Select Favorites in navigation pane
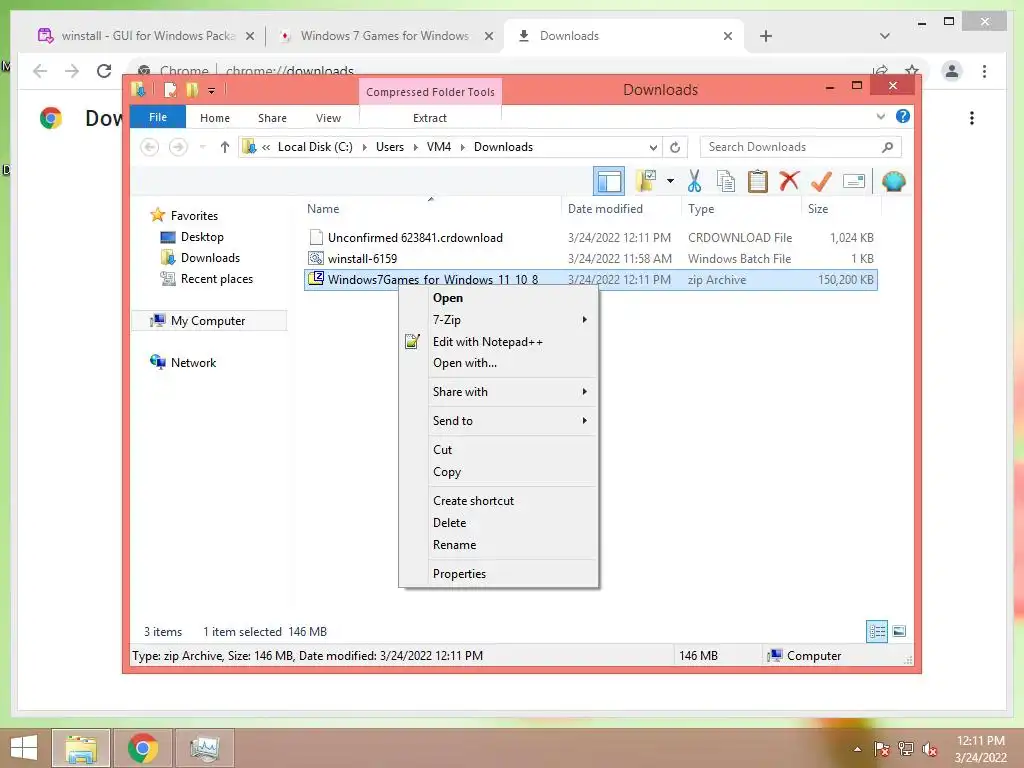The width and height of the screenshot is (1024, 768). point(184,215)
